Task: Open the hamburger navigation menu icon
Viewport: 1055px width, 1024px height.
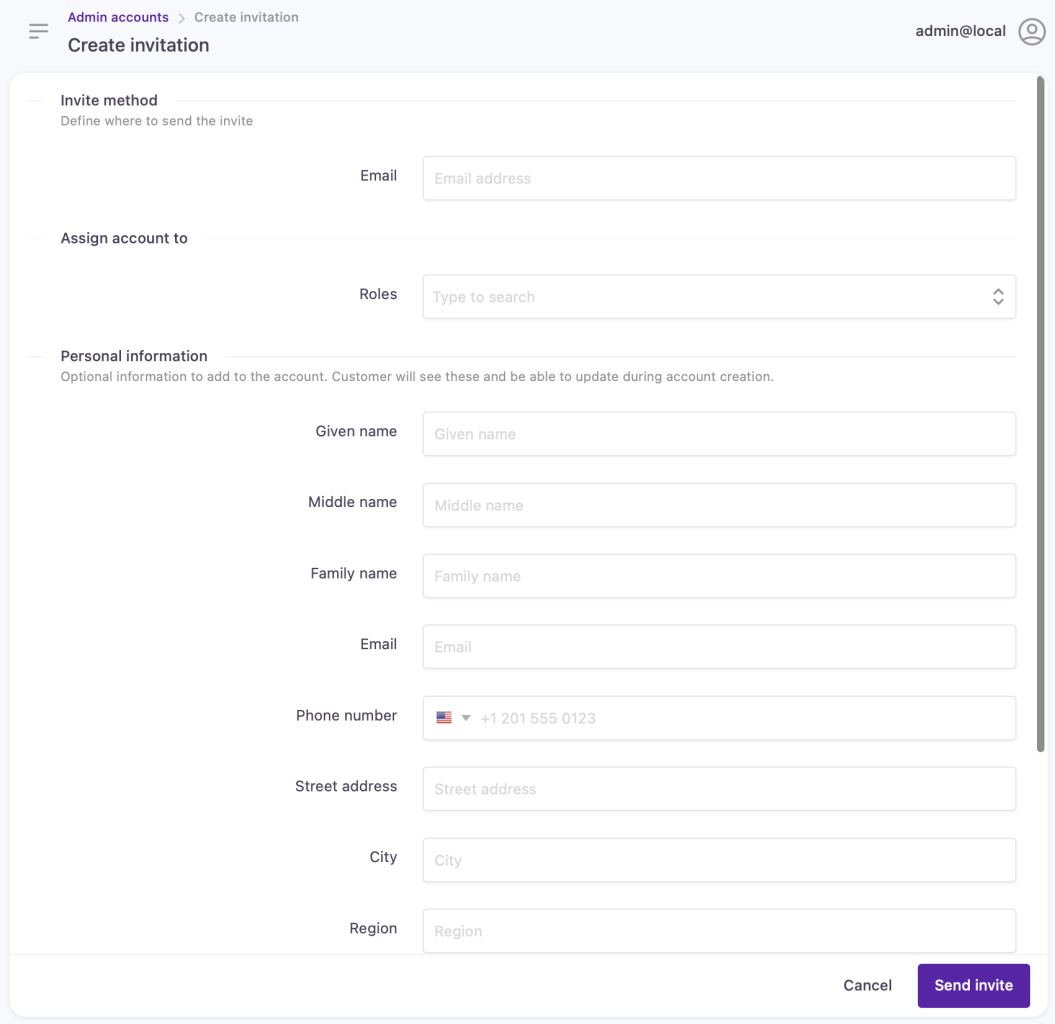Action: point(38,31)
